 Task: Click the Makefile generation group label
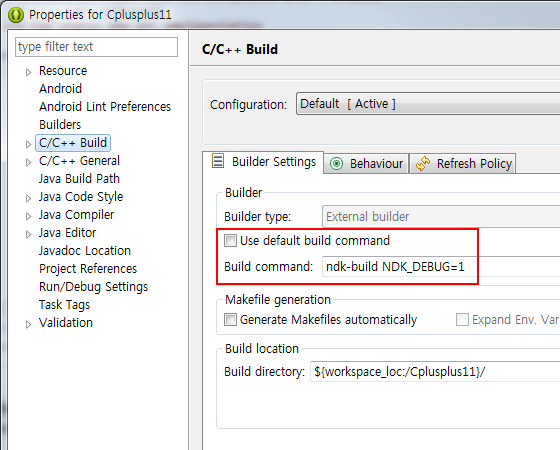pos(278,300)
